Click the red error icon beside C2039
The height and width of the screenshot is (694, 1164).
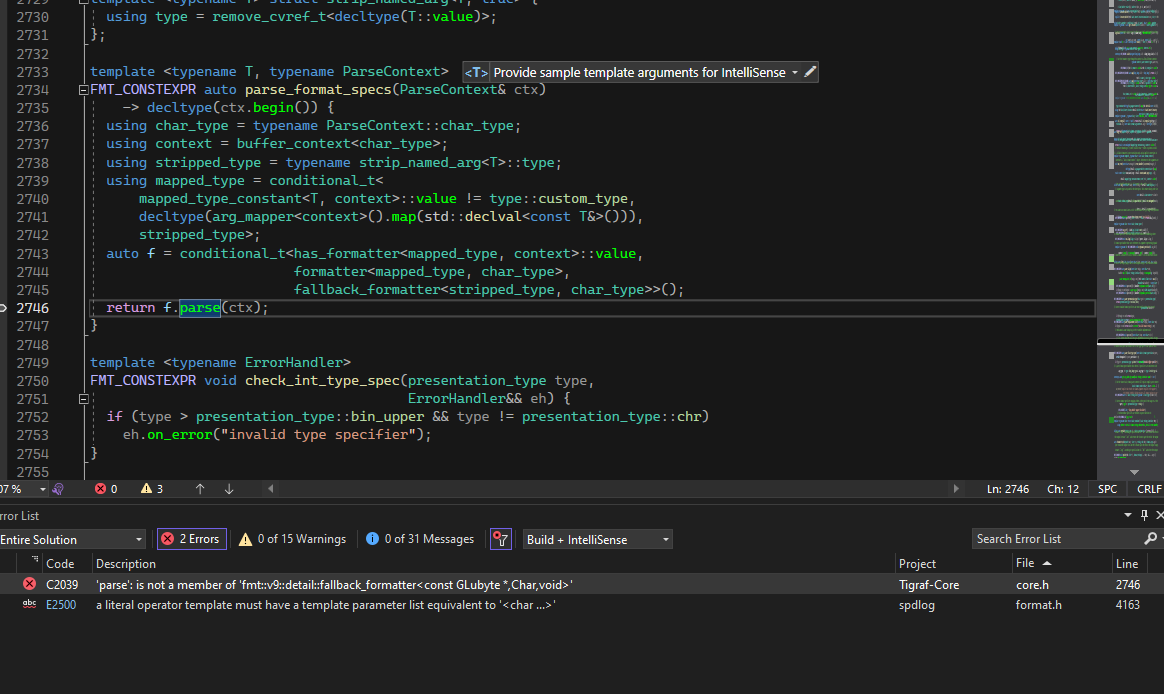(29, 584)
